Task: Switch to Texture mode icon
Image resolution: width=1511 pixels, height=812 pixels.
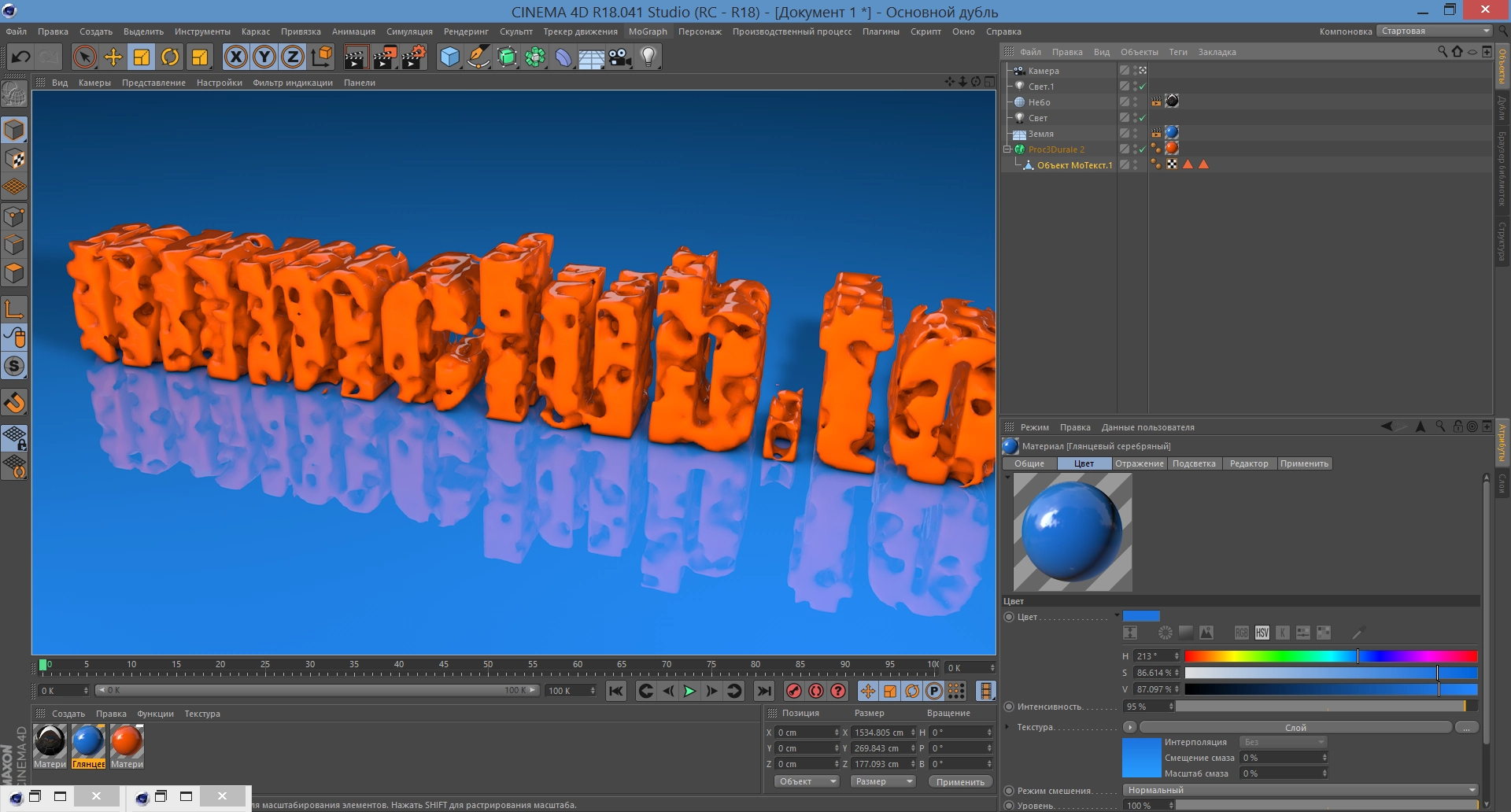Action: (x=15, y=159)
